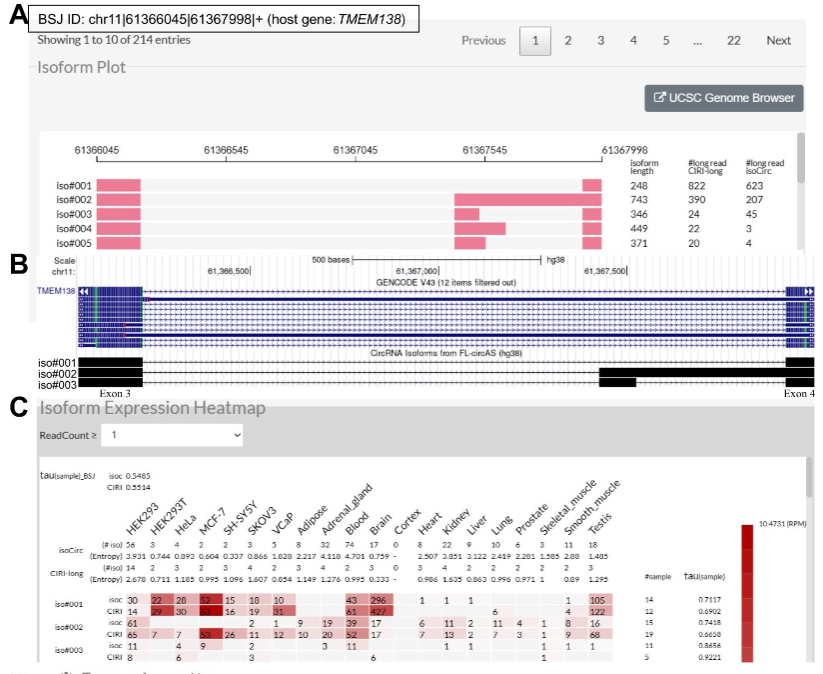Screen dimensions: 823x674
Task: Go to page 2 of entries
Action: click(568, 41)
